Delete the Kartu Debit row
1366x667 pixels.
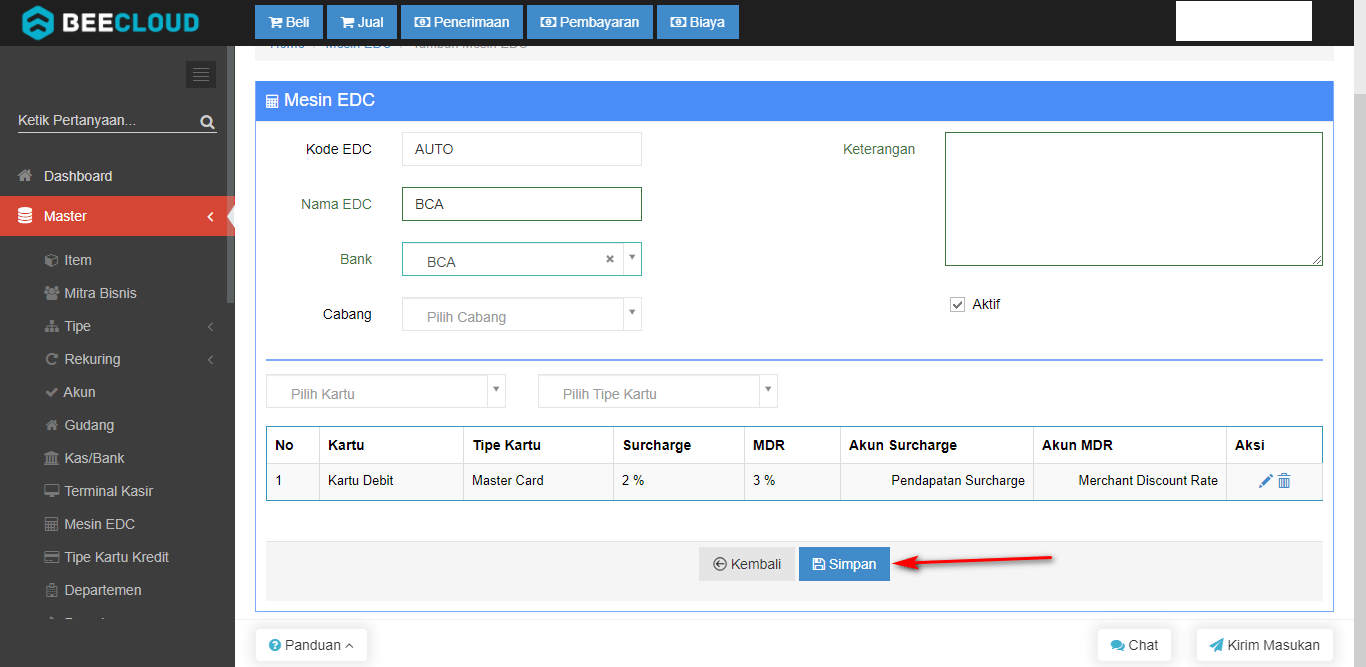pyautogui.click(x=1284, y=481)
